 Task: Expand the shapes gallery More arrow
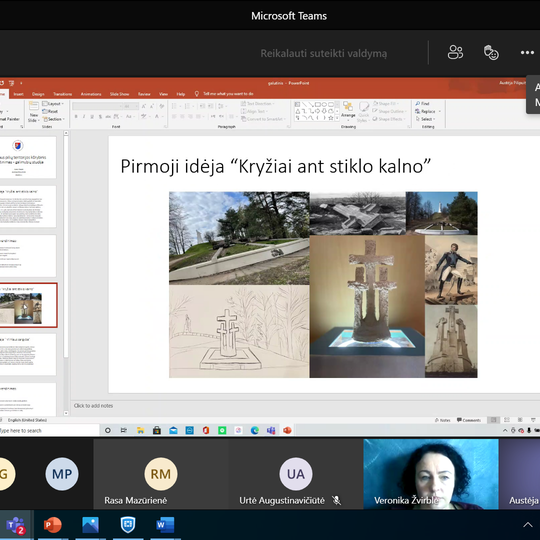pyautogui.click(x=337, y=118)
